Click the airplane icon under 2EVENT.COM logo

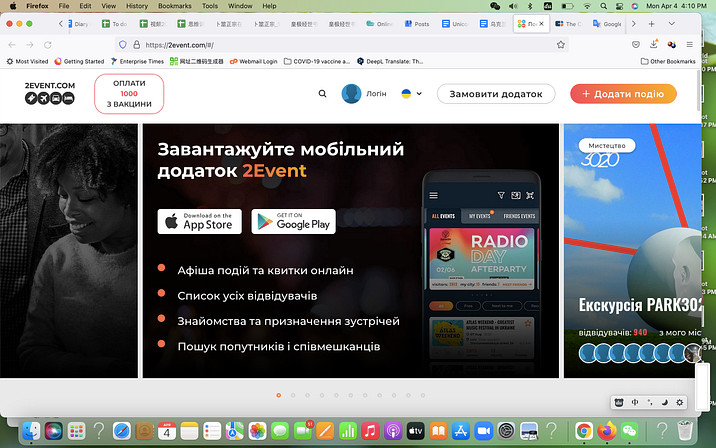tap(43, 98)
